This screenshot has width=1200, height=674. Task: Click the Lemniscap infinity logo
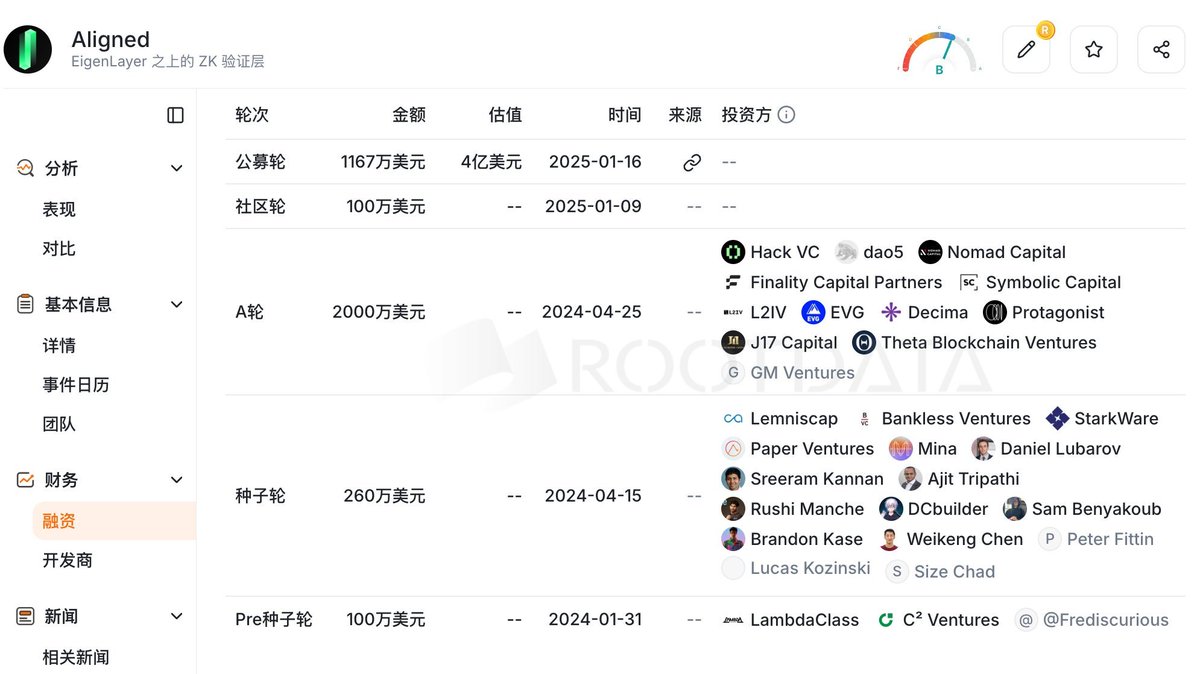(x=733, y=418)
